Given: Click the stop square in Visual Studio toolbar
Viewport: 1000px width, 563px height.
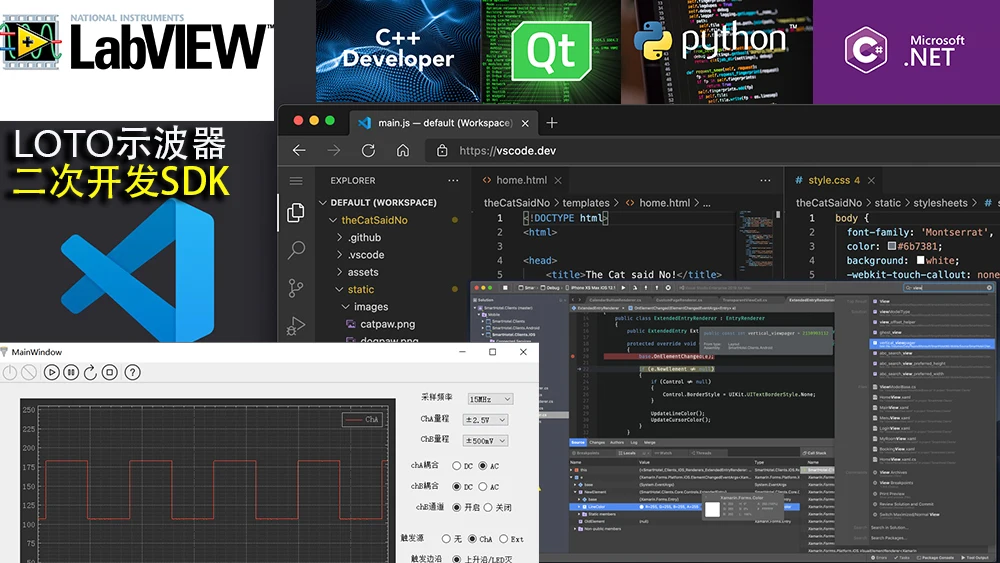Looking at the screenshot, I should [505, 288].
